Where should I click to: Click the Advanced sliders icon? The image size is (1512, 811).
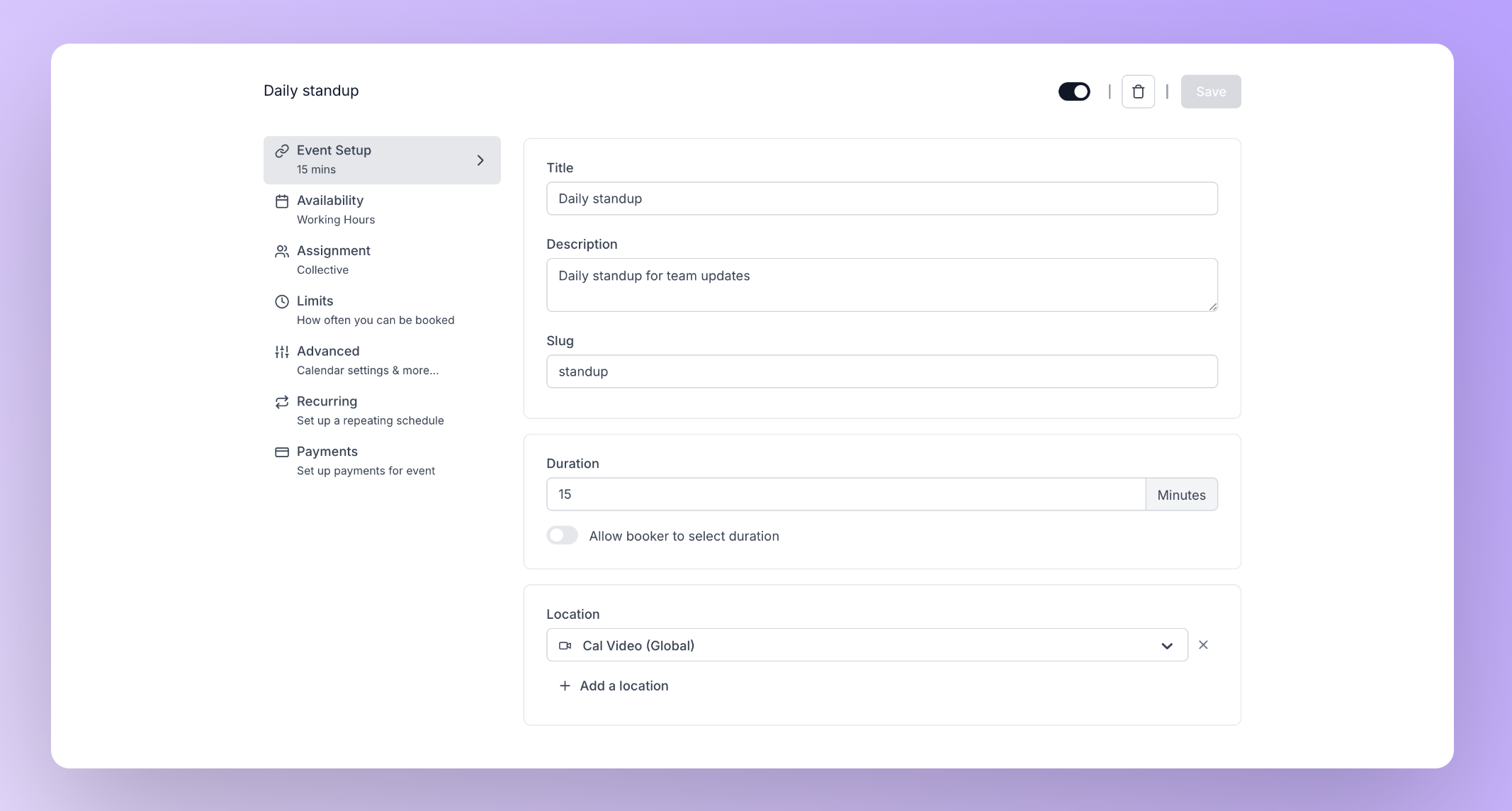coord(282,352)
